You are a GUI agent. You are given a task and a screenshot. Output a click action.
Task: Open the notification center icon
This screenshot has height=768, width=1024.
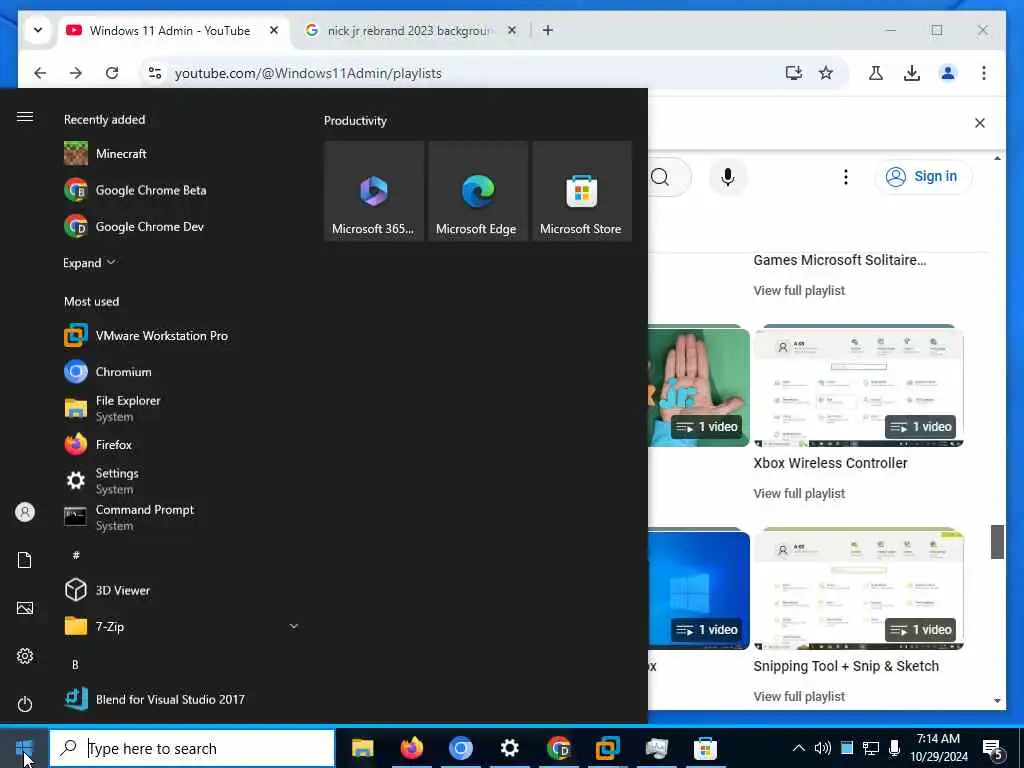(x=993, y=749)
